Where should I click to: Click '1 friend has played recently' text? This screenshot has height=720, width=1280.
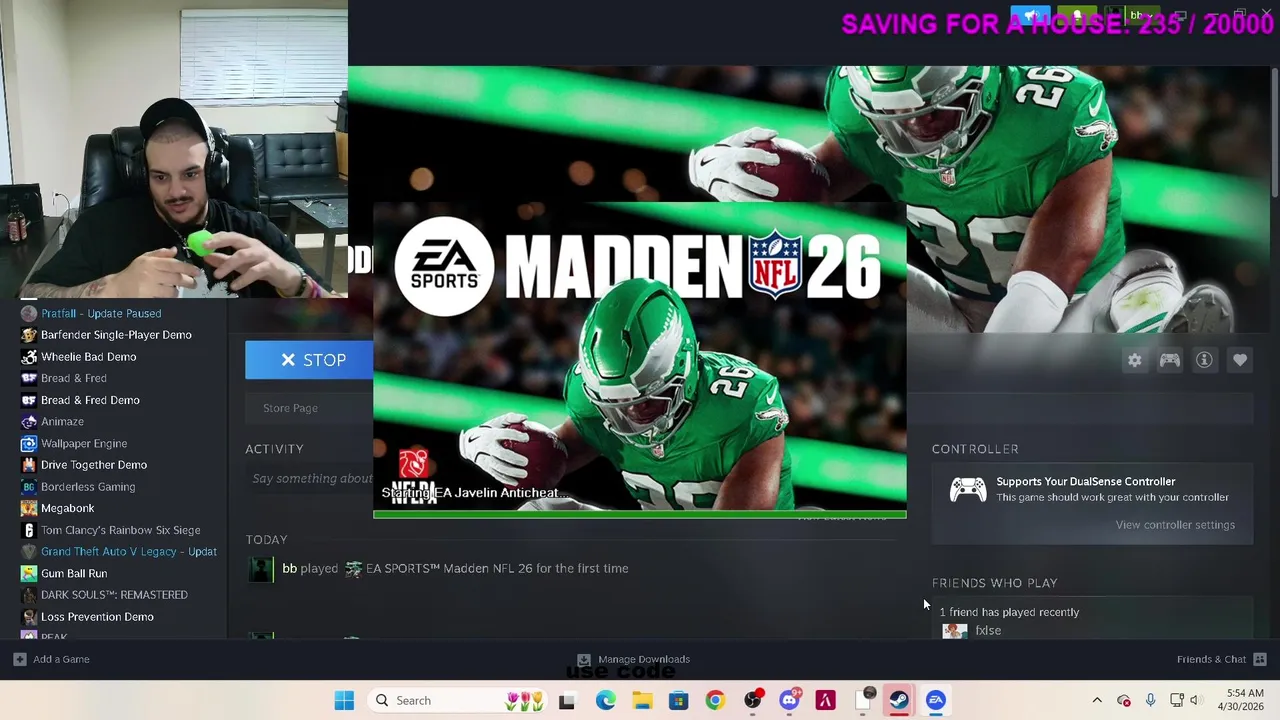[1009, 612]
